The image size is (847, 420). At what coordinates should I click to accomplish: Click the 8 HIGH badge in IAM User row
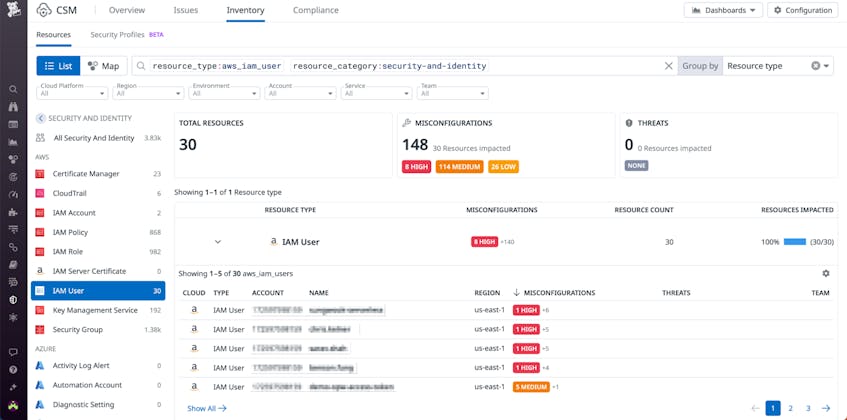[x=485, y=242]
